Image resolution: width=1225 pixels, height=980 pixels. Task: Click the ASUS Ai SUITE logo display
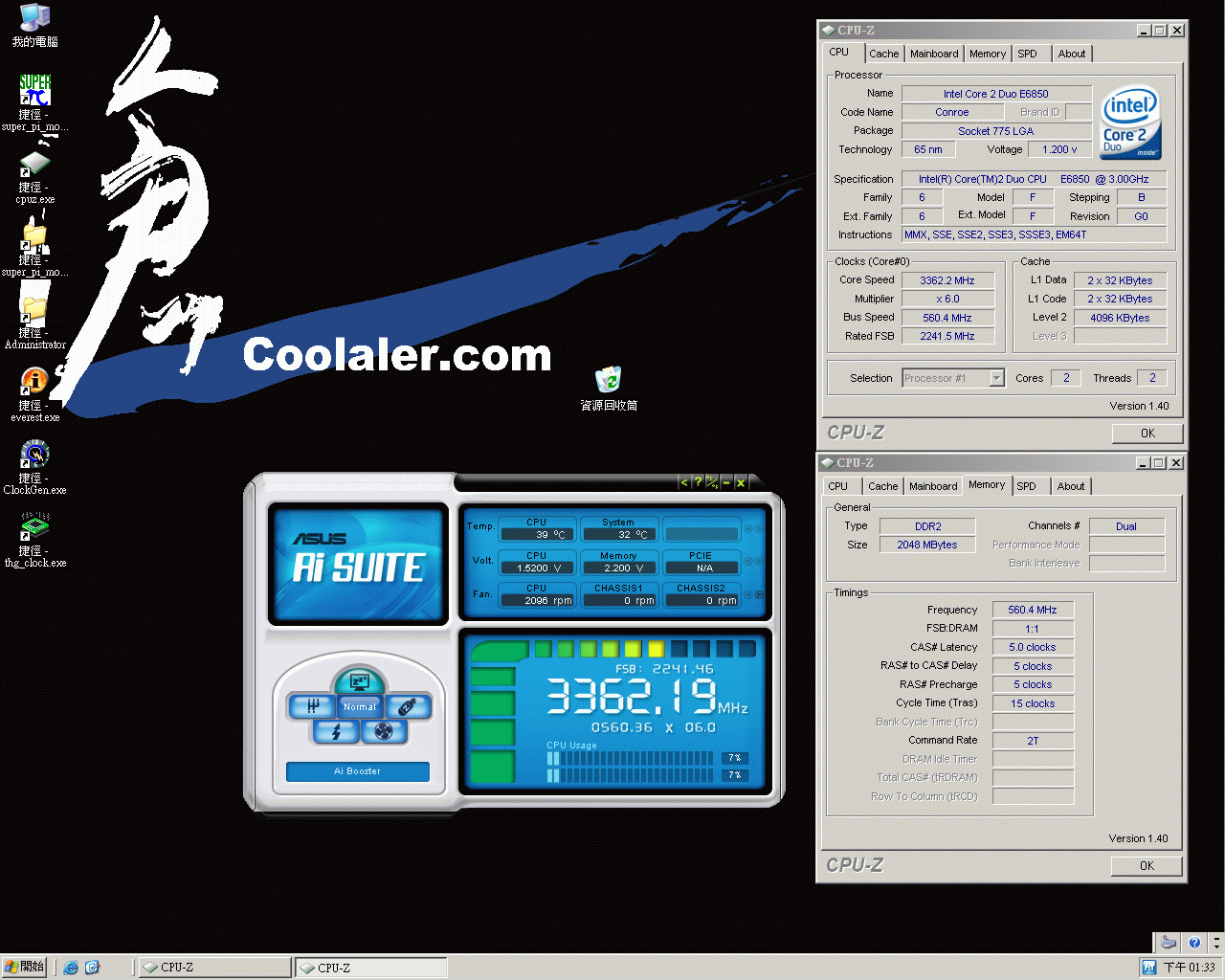[x=358, y=564]
